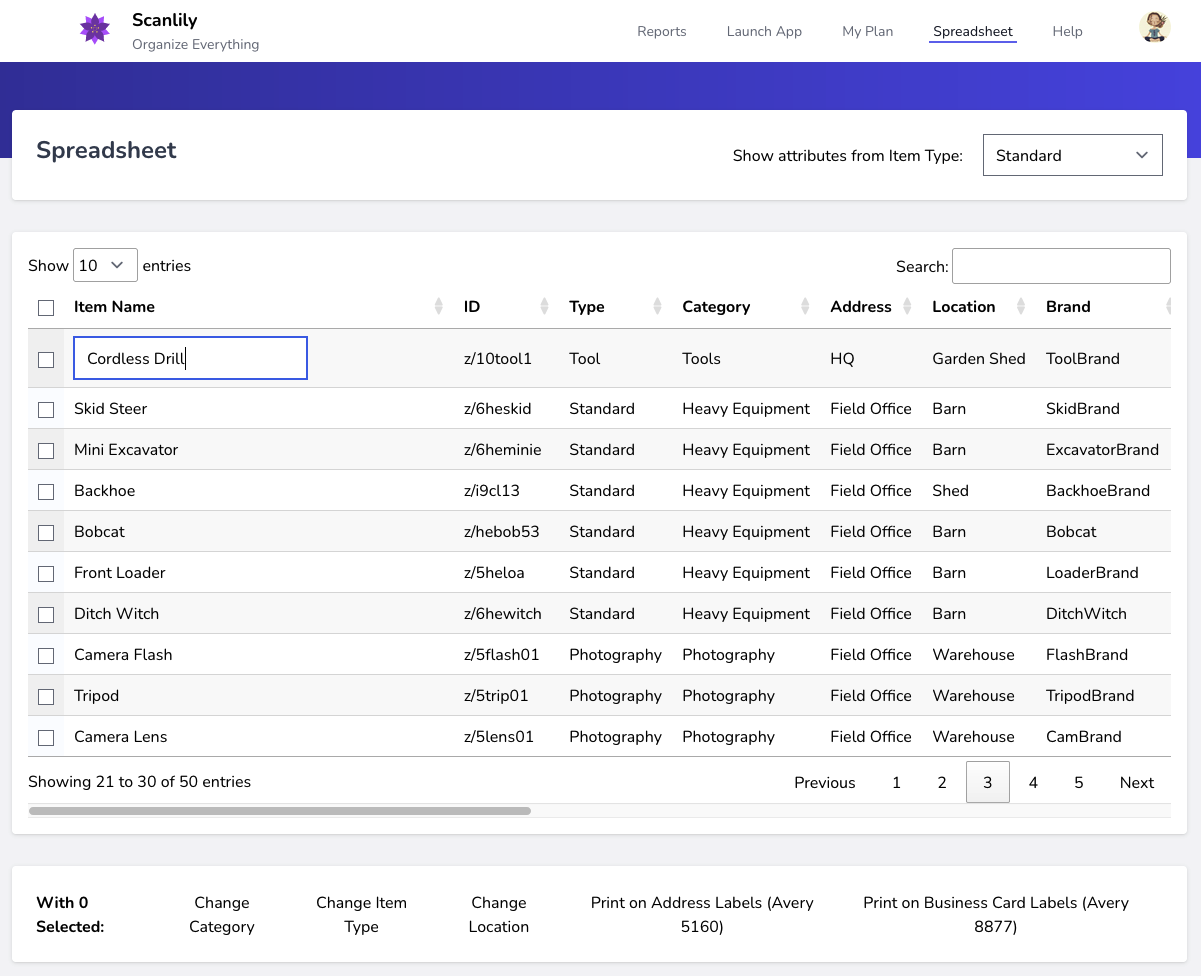Click Print on Address Labels (Avery 5160)

coord(701,914)
